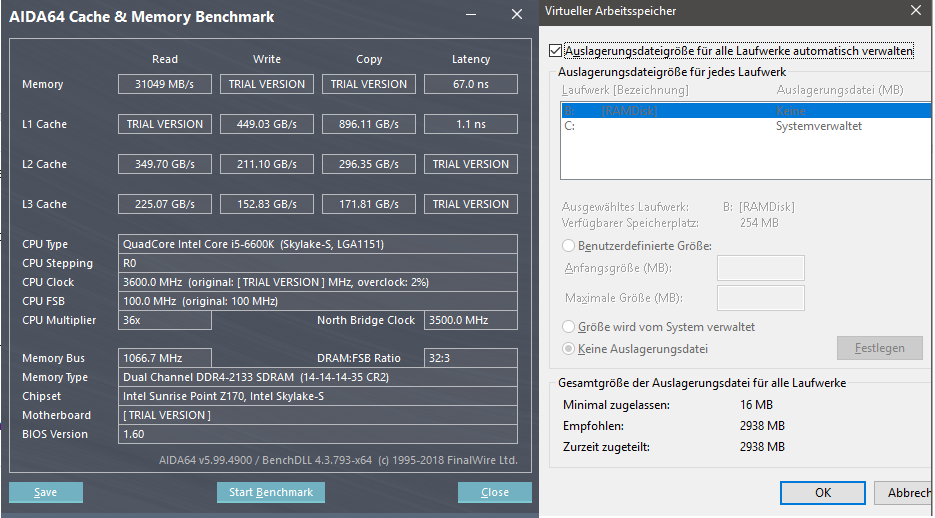Click Empfohlen value 2938 MB
The height and width of the screenshot is (518, 935).
[x=762, y=426]
